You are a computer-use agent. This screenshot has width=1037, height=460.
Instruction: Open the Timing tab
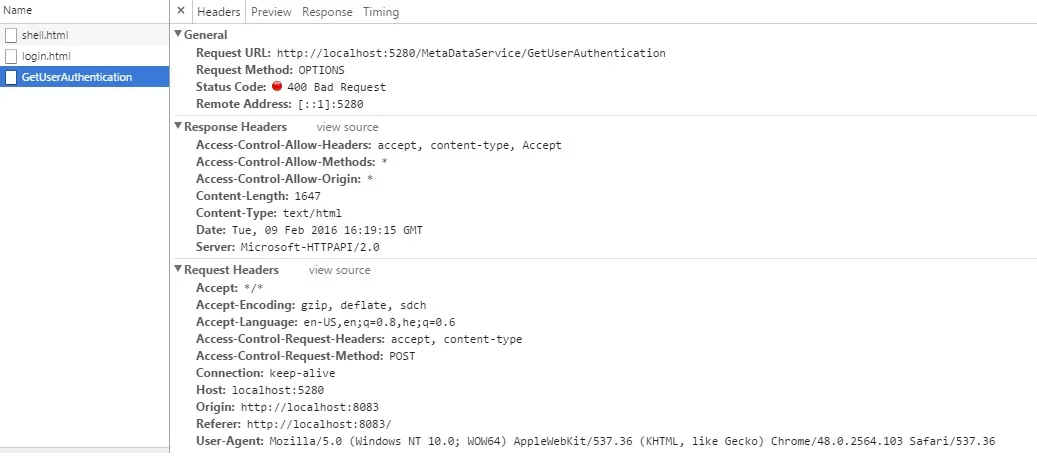(380, 12)
